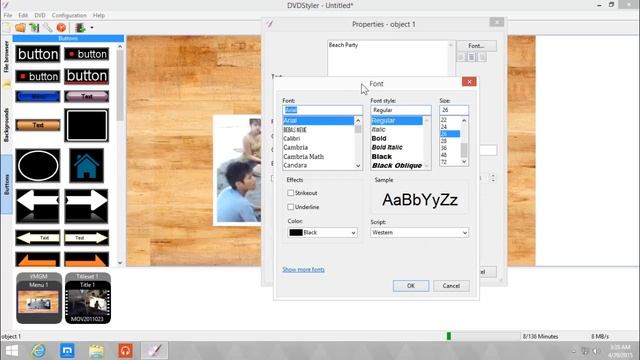This screenshot has height=360, width=640.
Task: Open the Configuration menu
Action: (69, 15)
